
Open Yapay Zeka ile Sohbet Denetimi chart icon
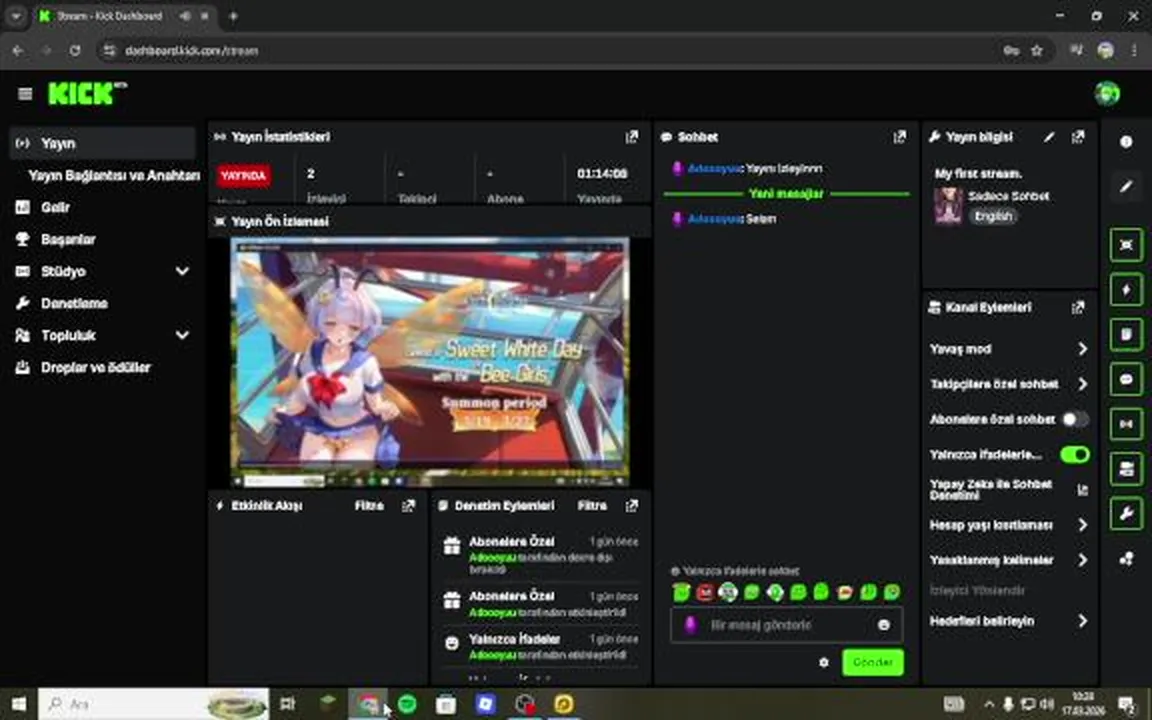click(x=1082, y=490)
